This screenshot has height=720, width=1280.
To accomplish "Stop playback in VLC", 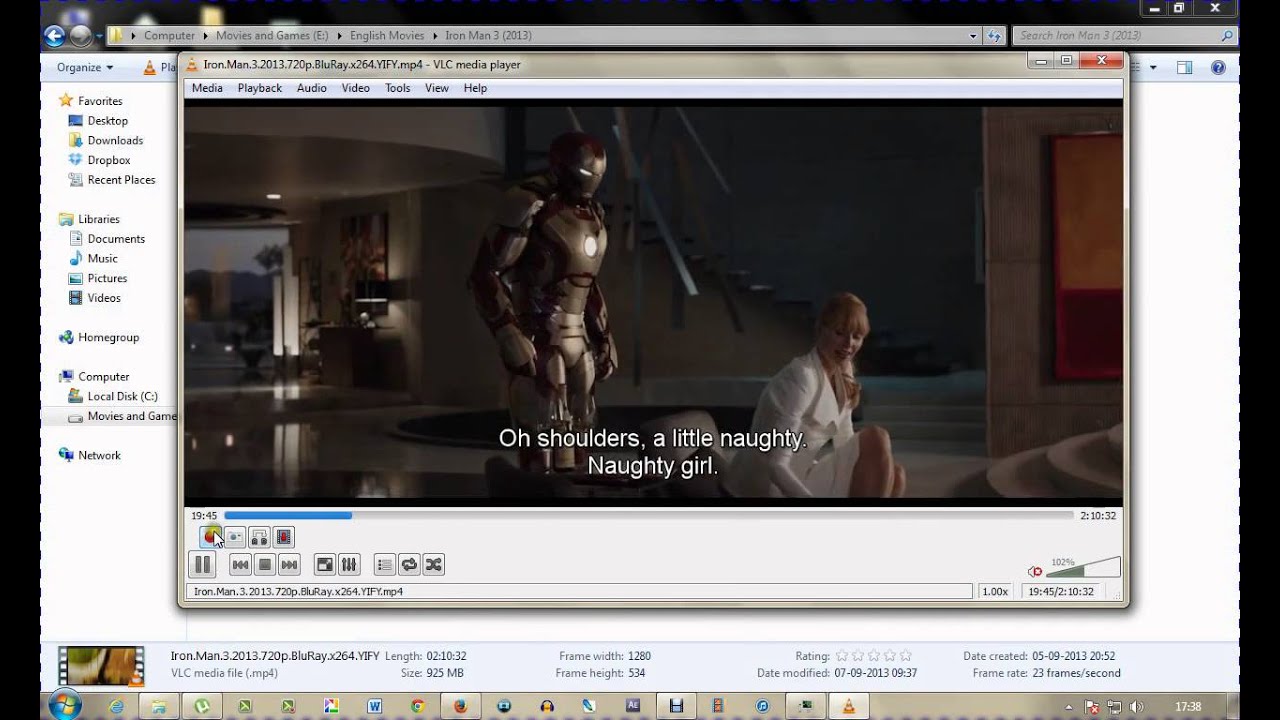I will [x=265, y=565].
